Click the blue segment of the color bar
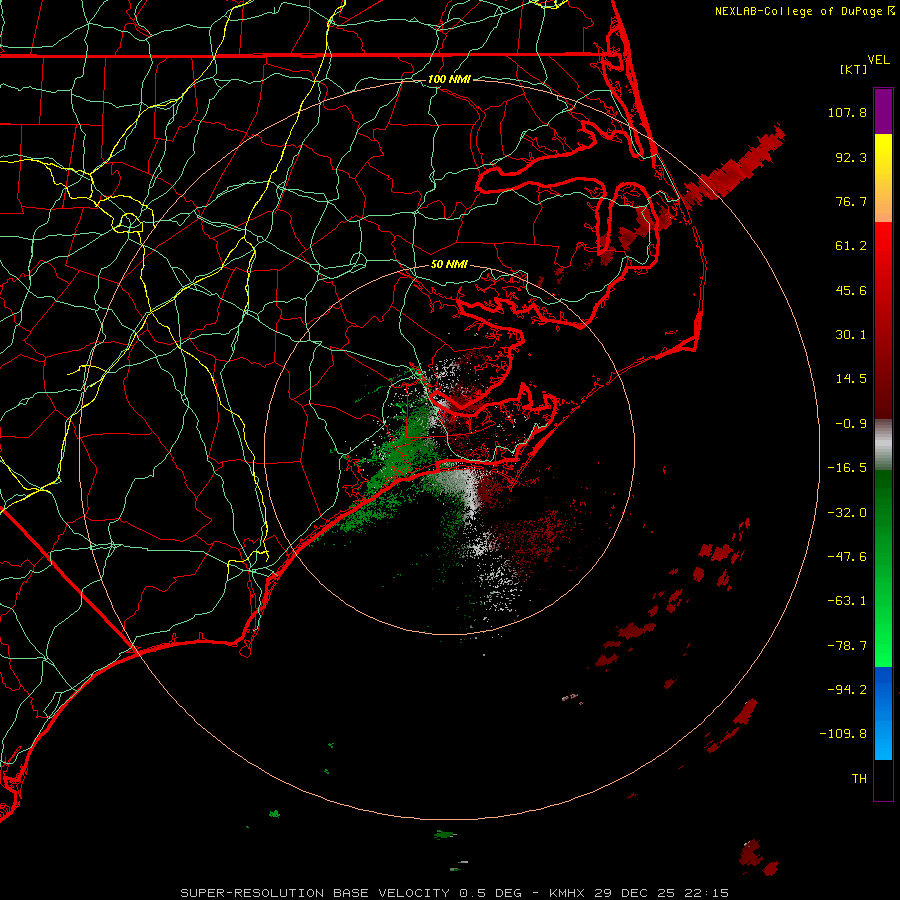 (883, 713)
